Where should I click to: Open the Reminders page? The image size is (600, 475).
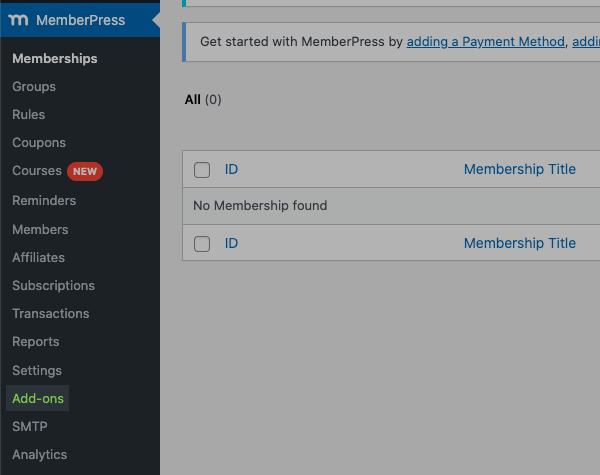[44, 201]
